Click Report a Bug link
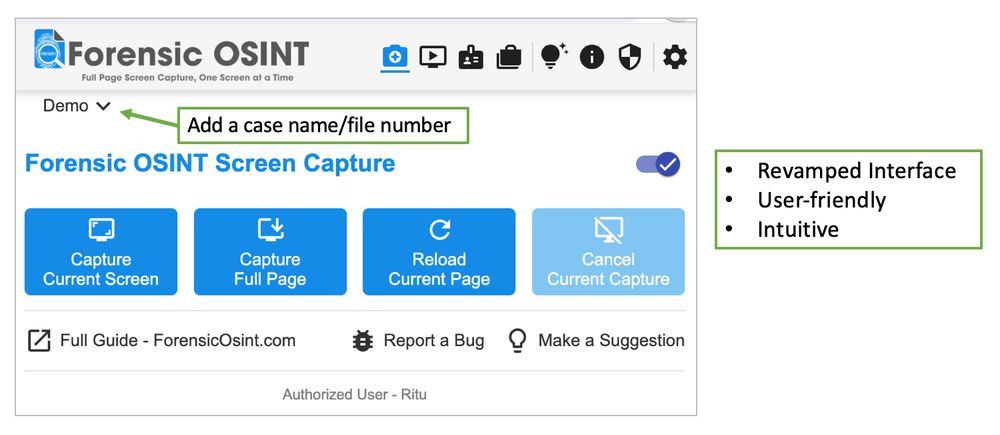Image resolution: width=1000 pixels, height=435 pixels. pyautogui.click(x=418, y=341)
